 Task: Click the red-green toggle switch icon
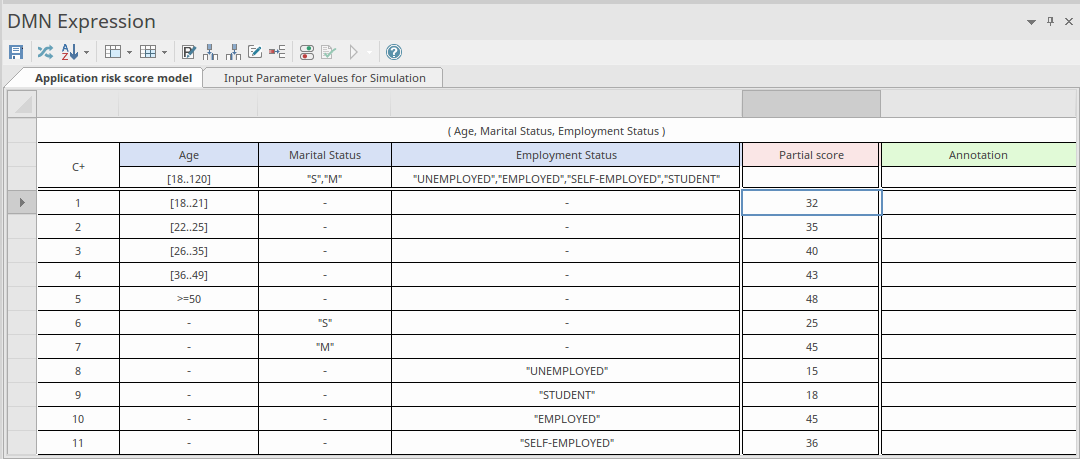(x=307, y=51)
